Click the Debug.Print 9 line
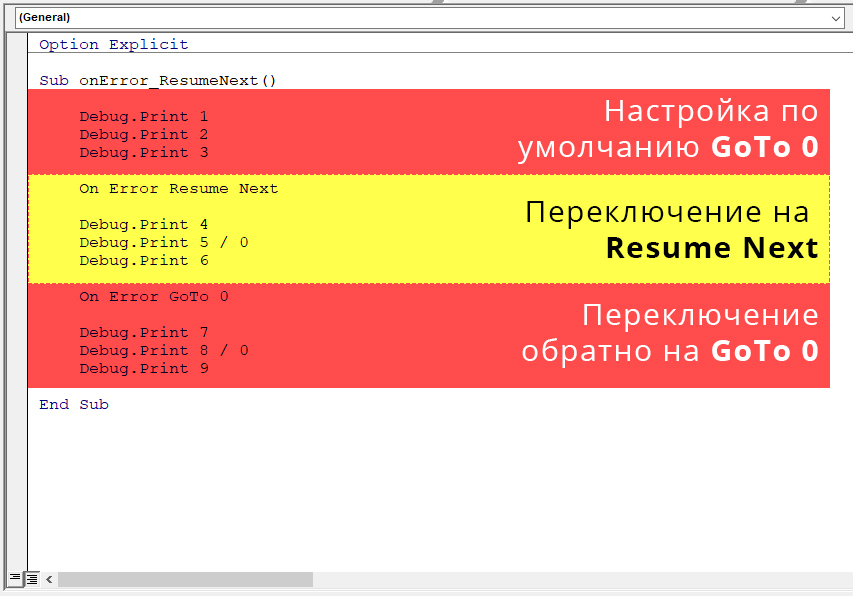 pyautogui.click(x=144, y=368)
